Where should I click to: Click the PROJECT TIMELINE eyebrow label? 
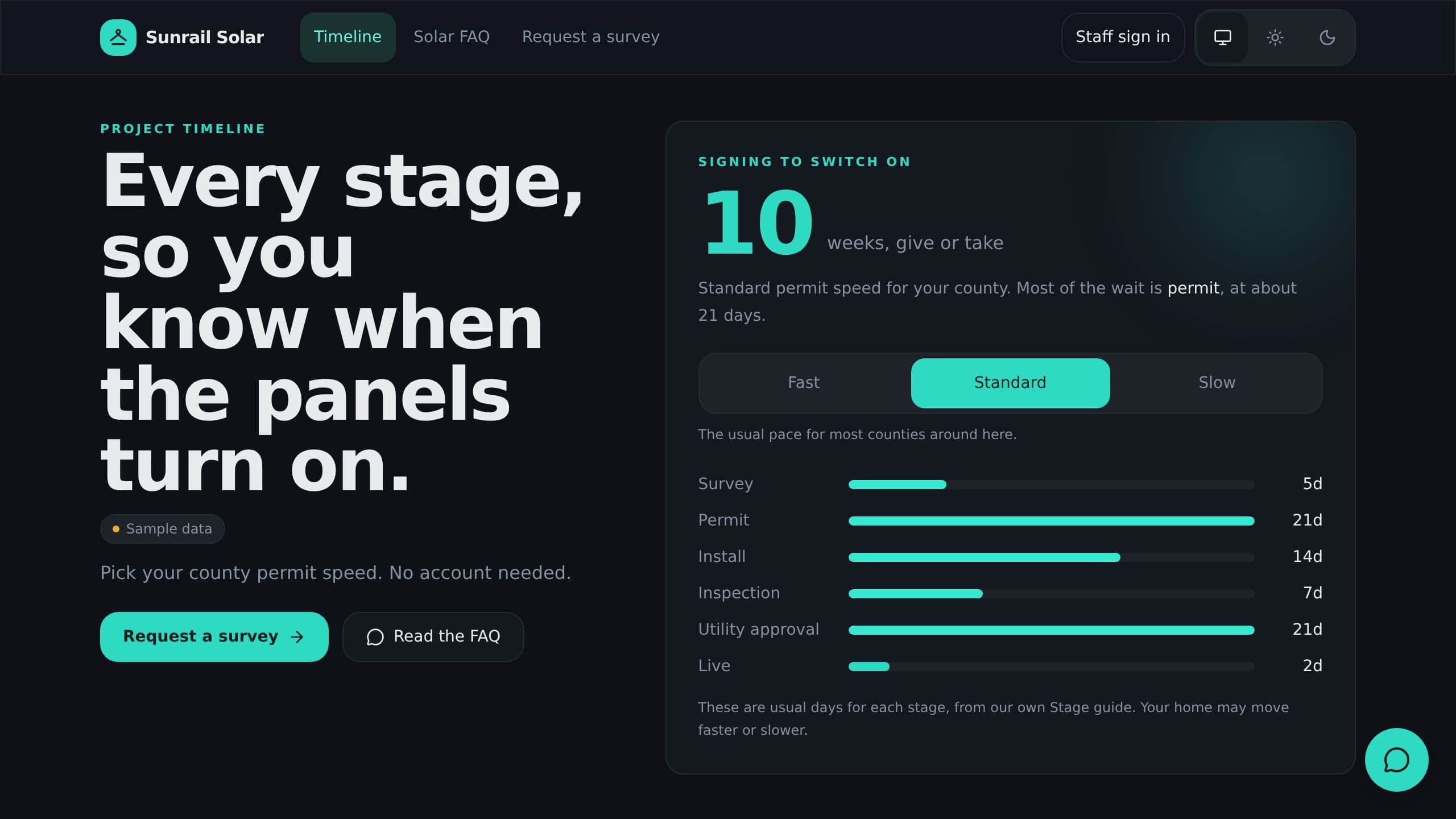tap(183, 129)
